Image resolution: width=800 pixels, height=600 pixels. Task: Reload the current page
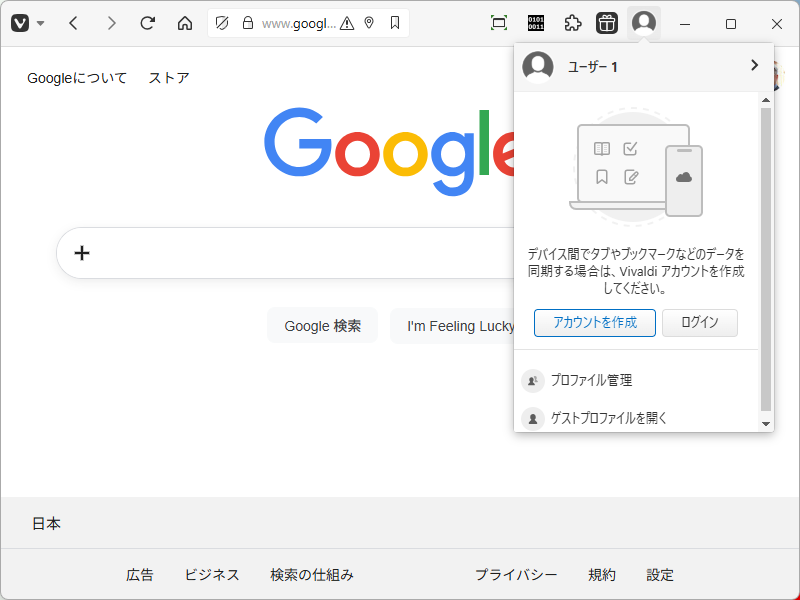coord(147,23)
